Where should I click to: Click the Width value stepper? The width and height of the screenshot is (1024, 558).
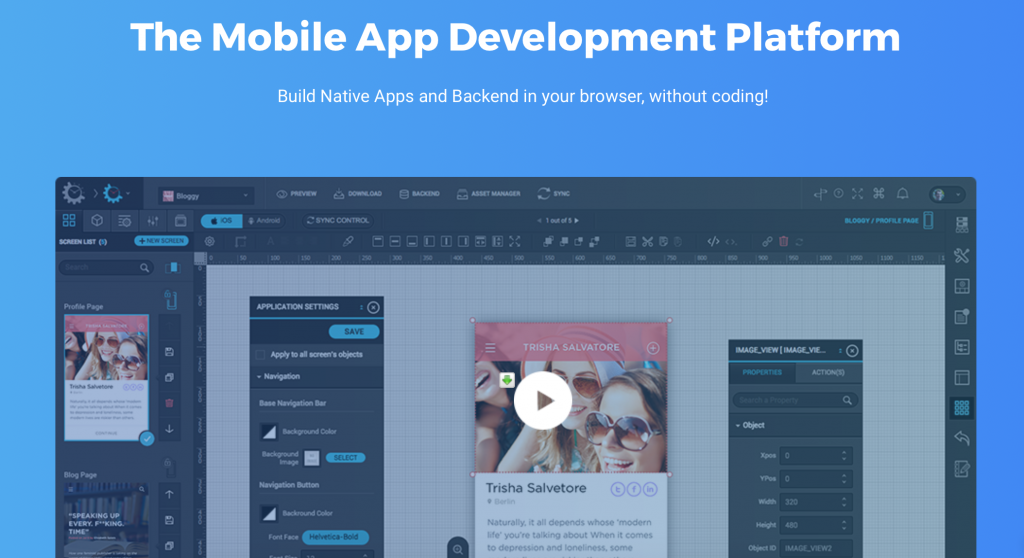(x=844, y=502)
